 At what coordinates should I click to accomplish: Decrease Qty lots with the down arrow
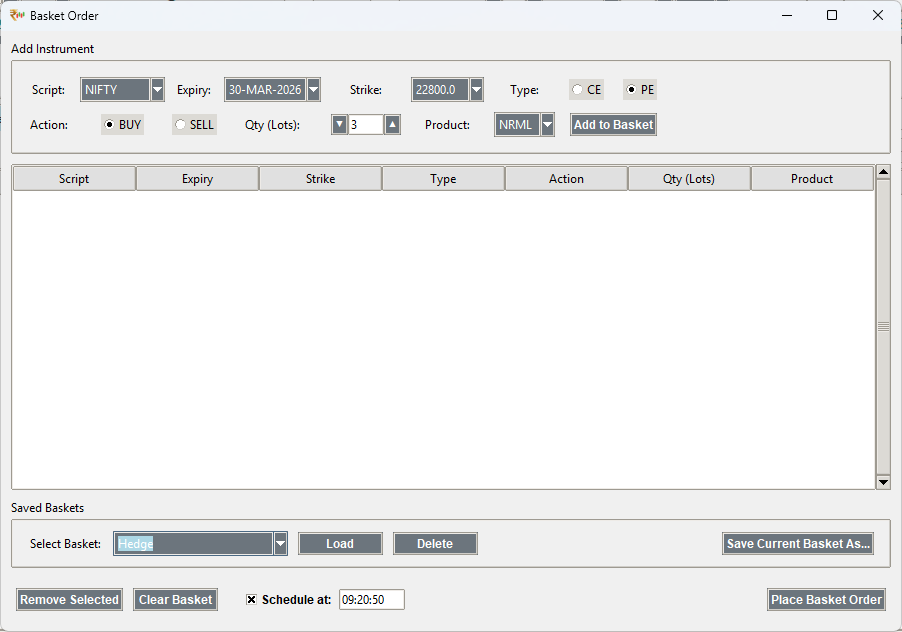[x=339, y=124]
